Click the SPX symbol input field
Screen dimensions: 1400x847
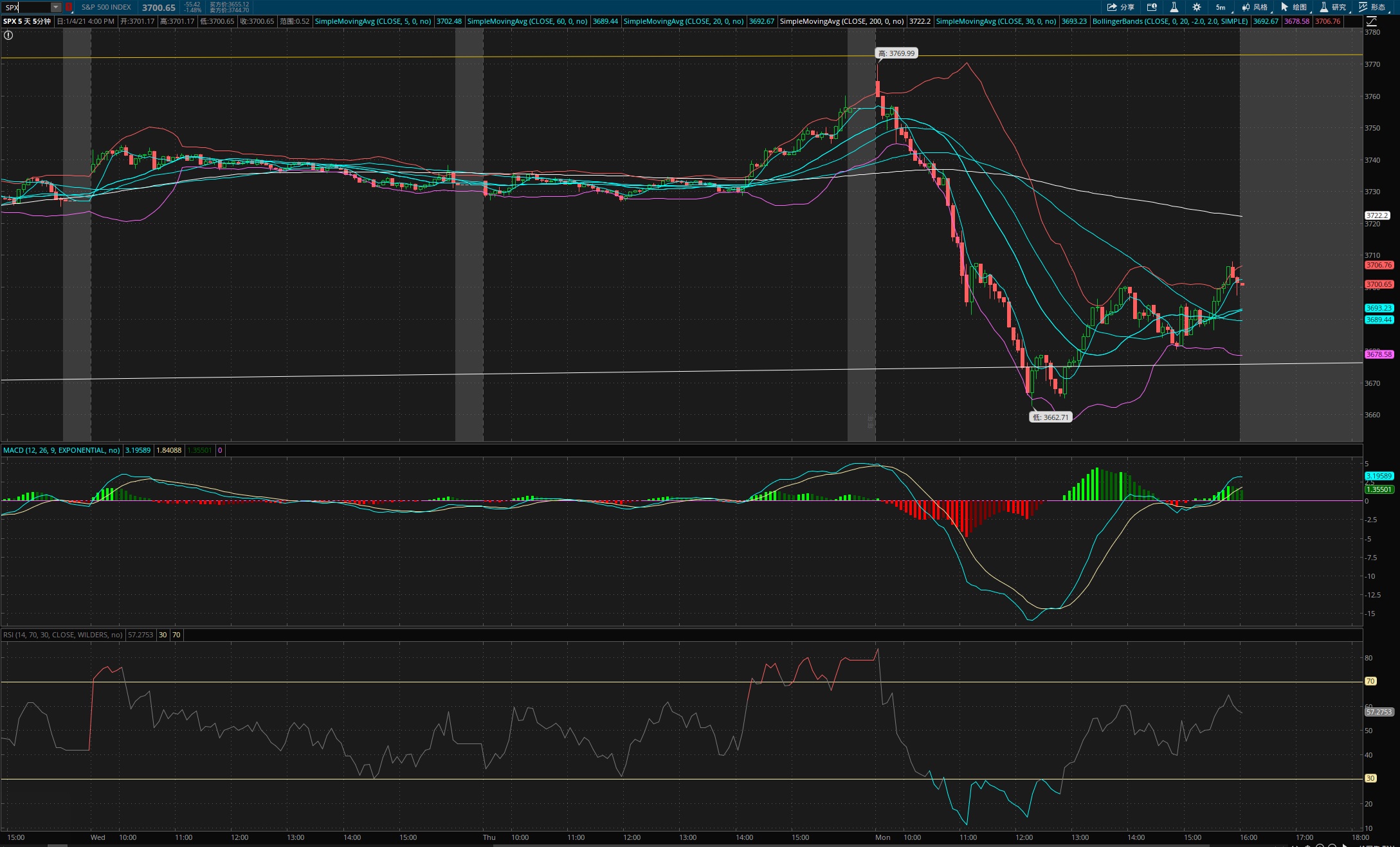click(x=27, y=7)
